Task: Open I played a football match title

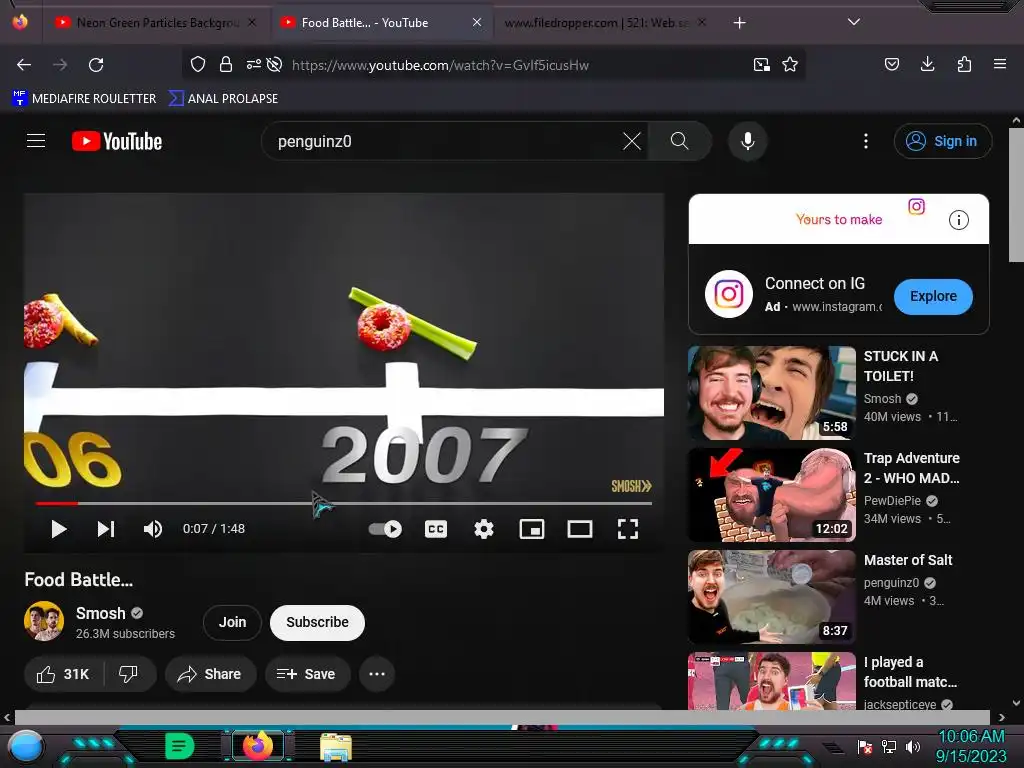Action: (910, 672)
